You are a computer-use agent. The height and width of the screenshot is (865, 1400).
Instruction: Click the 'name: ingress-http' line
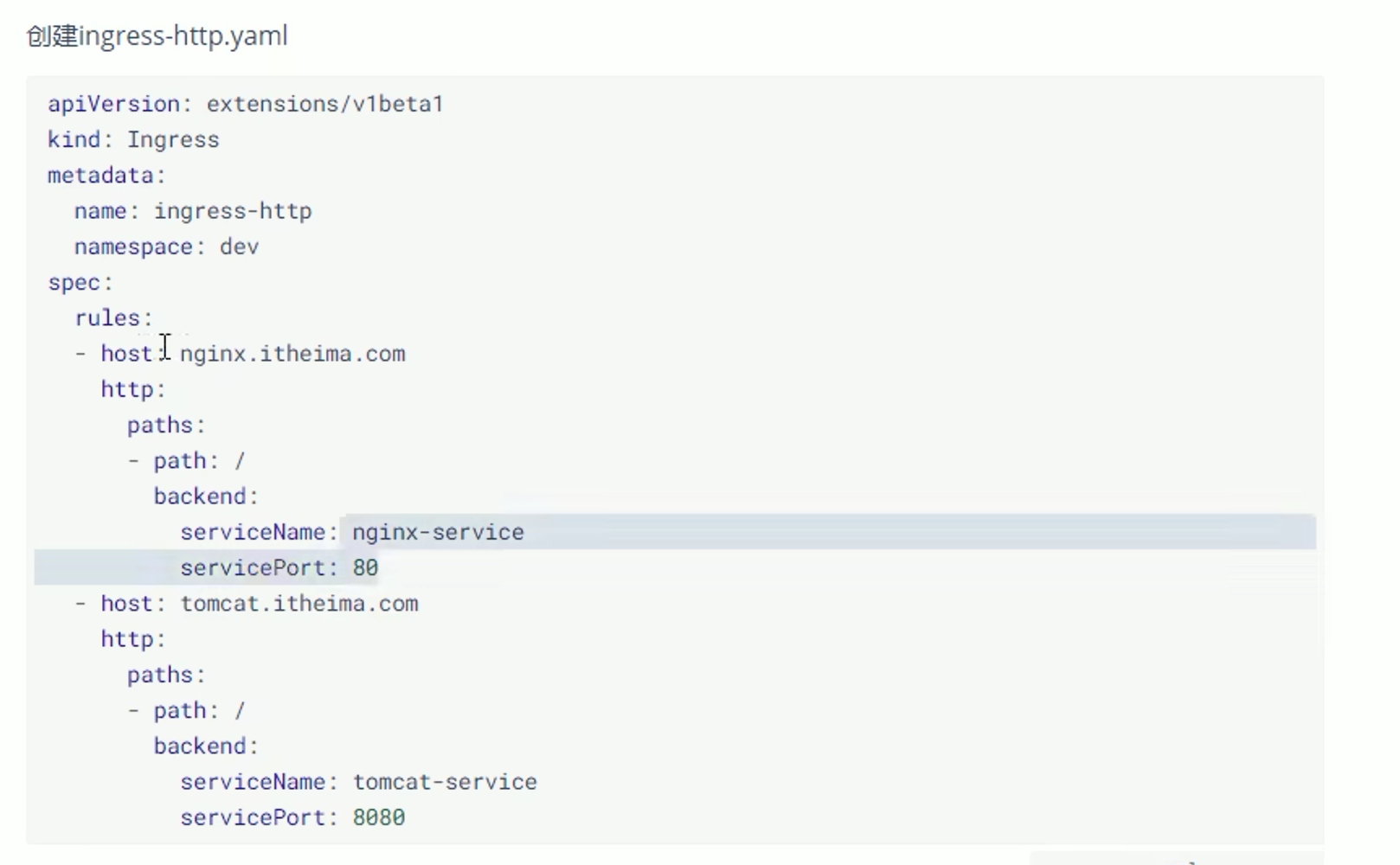pos(193,211)
